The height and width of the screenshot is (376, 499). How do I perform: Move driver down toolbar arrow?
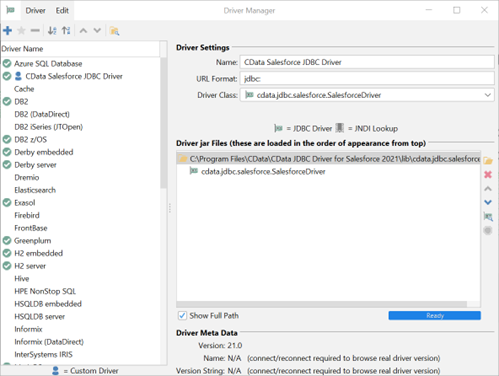coord(97,31)
